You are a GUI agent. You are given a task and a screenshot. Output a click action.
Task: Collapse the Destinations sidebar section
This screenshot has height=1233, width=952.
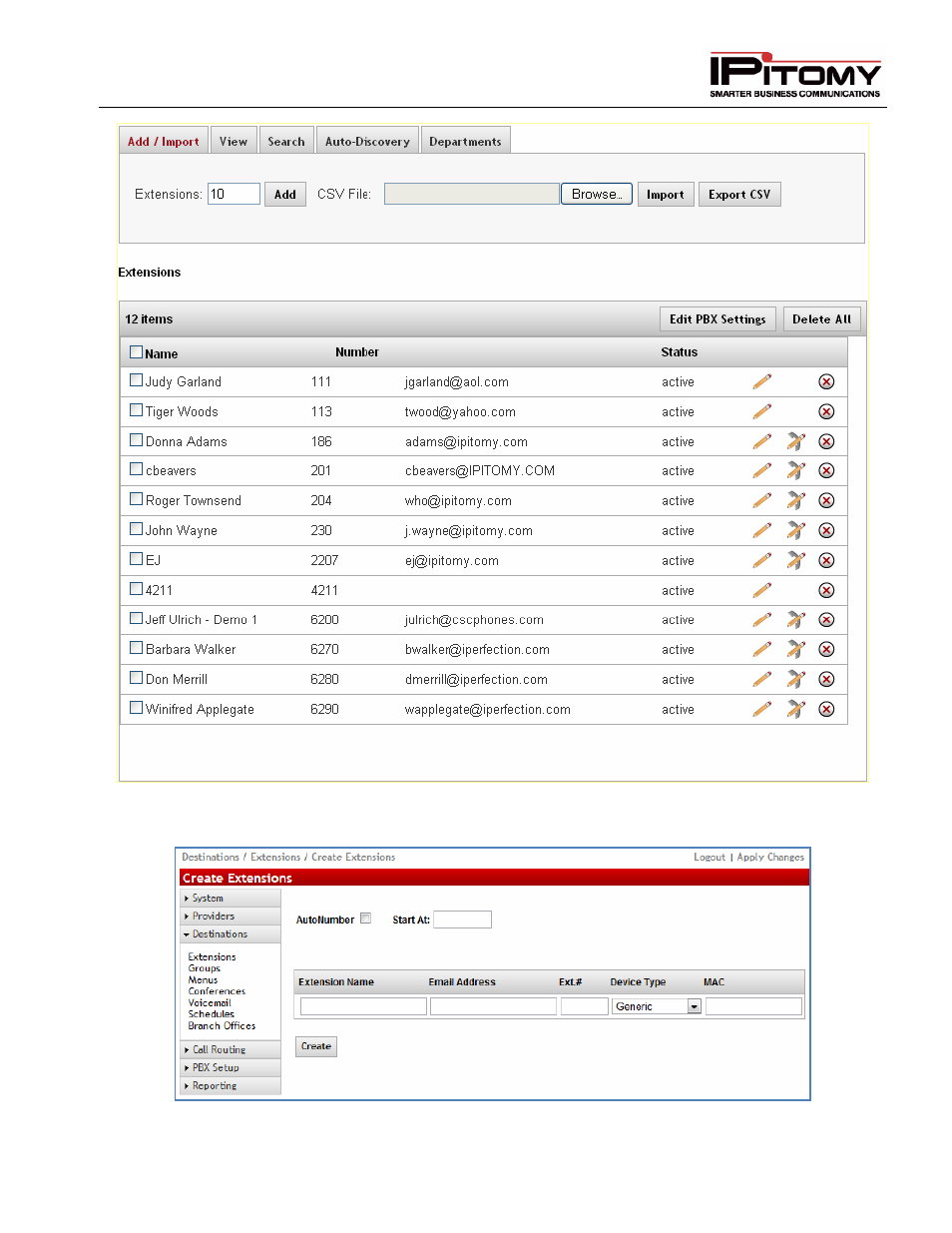(x=231, y=934)
